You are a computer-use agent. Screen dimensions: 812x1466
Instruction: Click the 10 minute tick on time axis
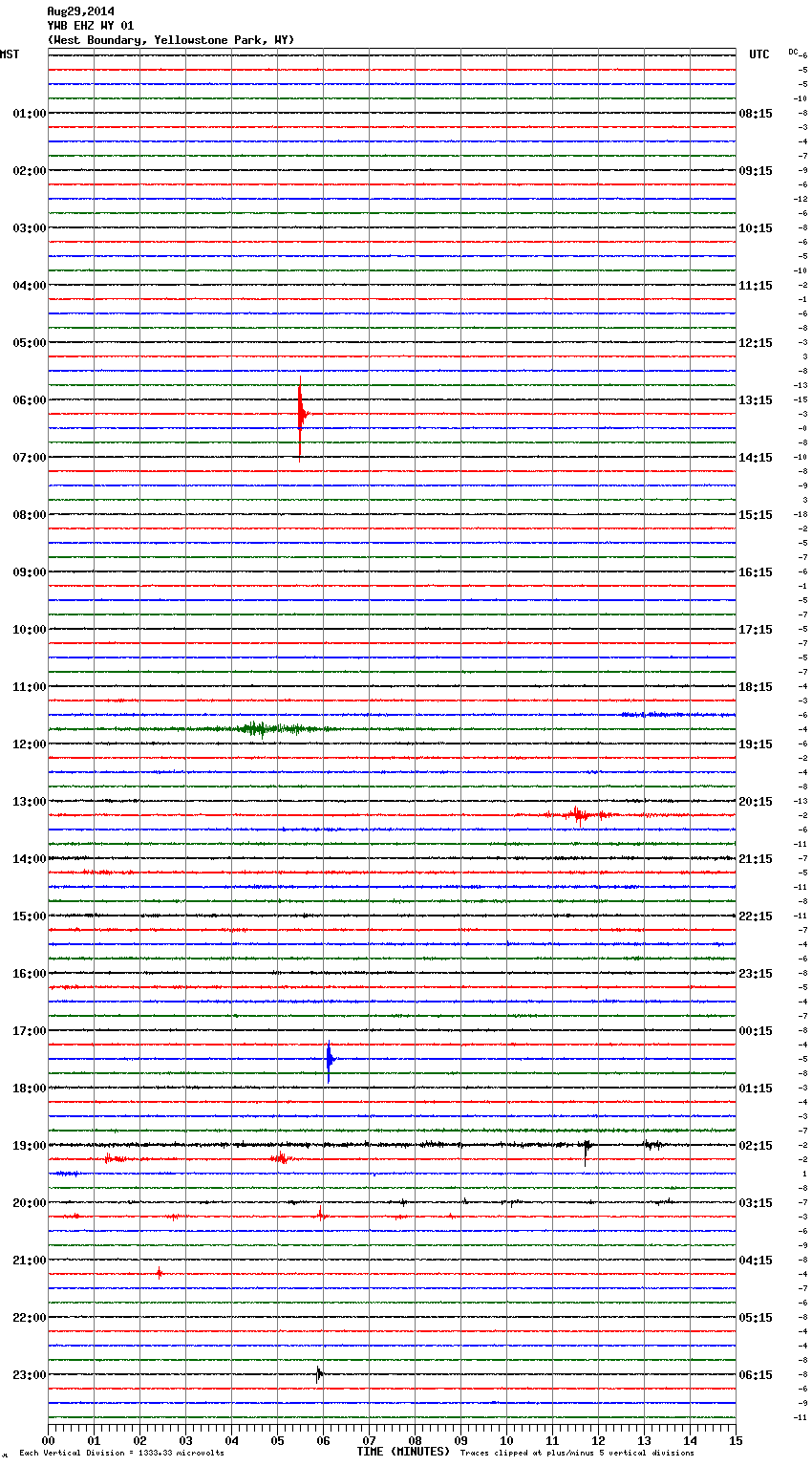pos(506,1440)
